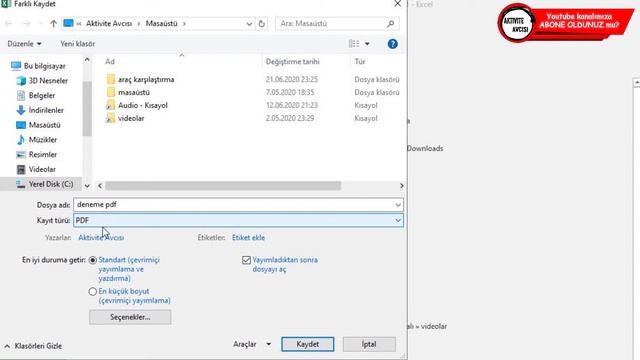Open the view options dropdown arrow

coord(367,44)
